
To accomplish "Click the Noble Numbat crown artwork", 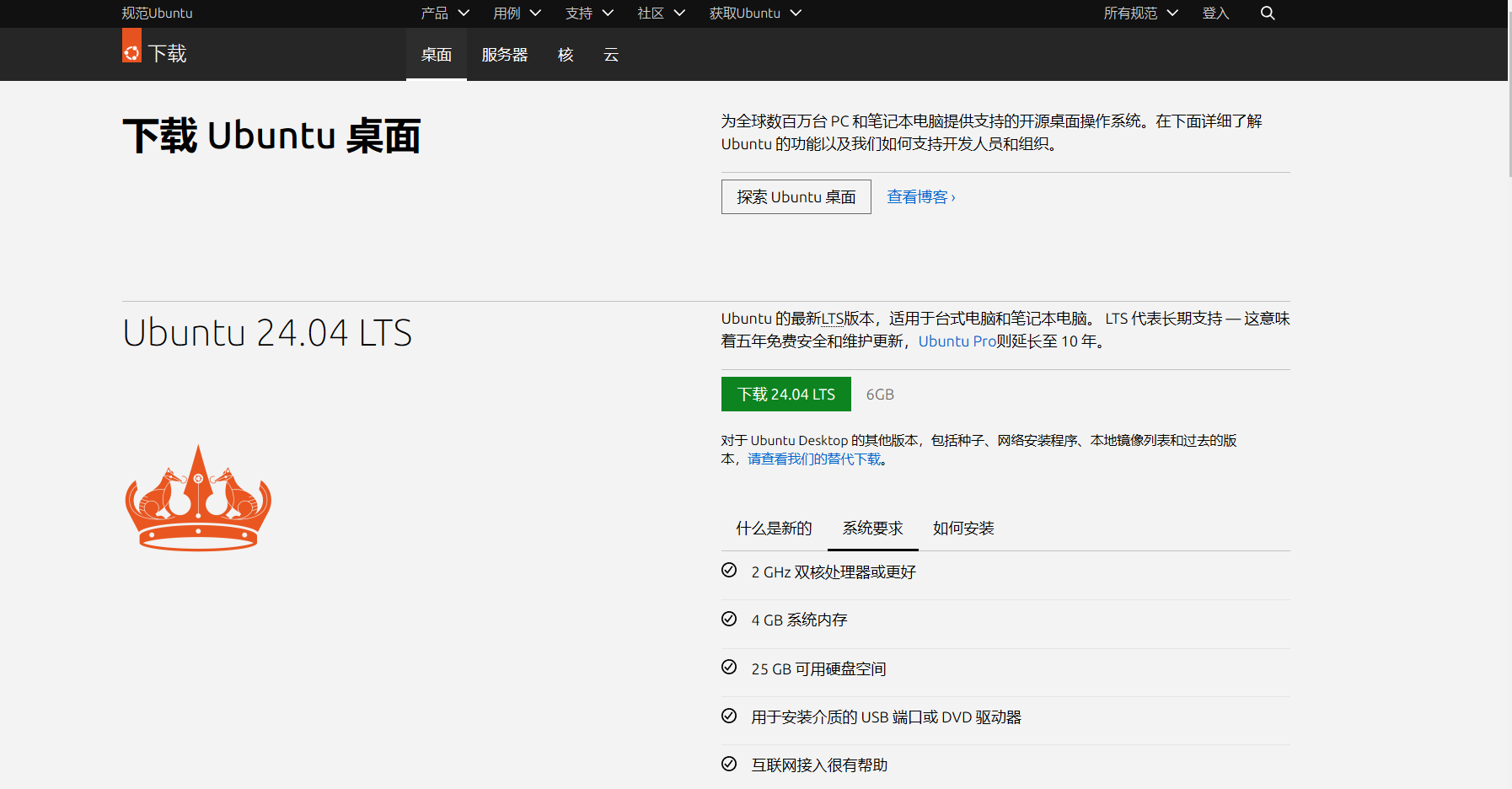I will [197, 497].
